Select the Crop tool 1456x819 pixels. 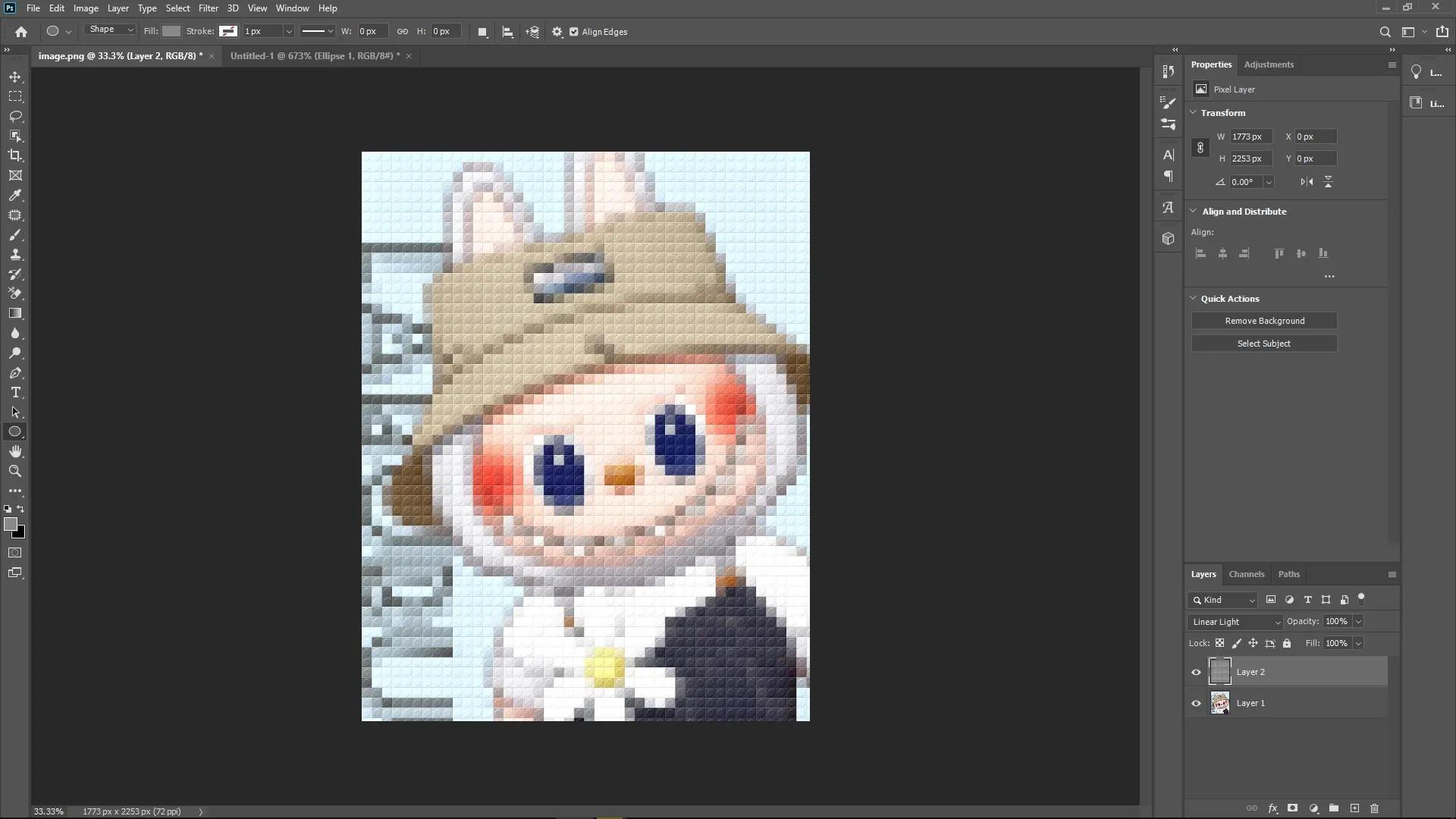pos(15,155)
